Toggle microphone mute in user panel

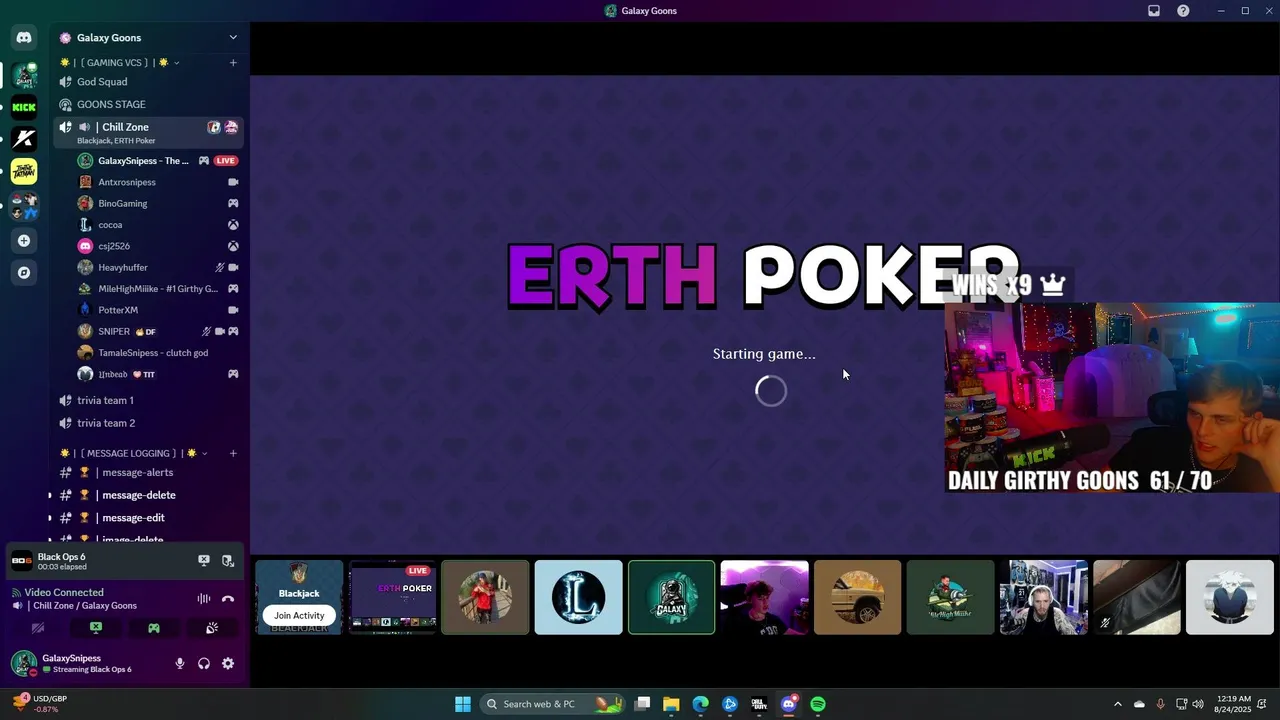(x=180, y=663)
